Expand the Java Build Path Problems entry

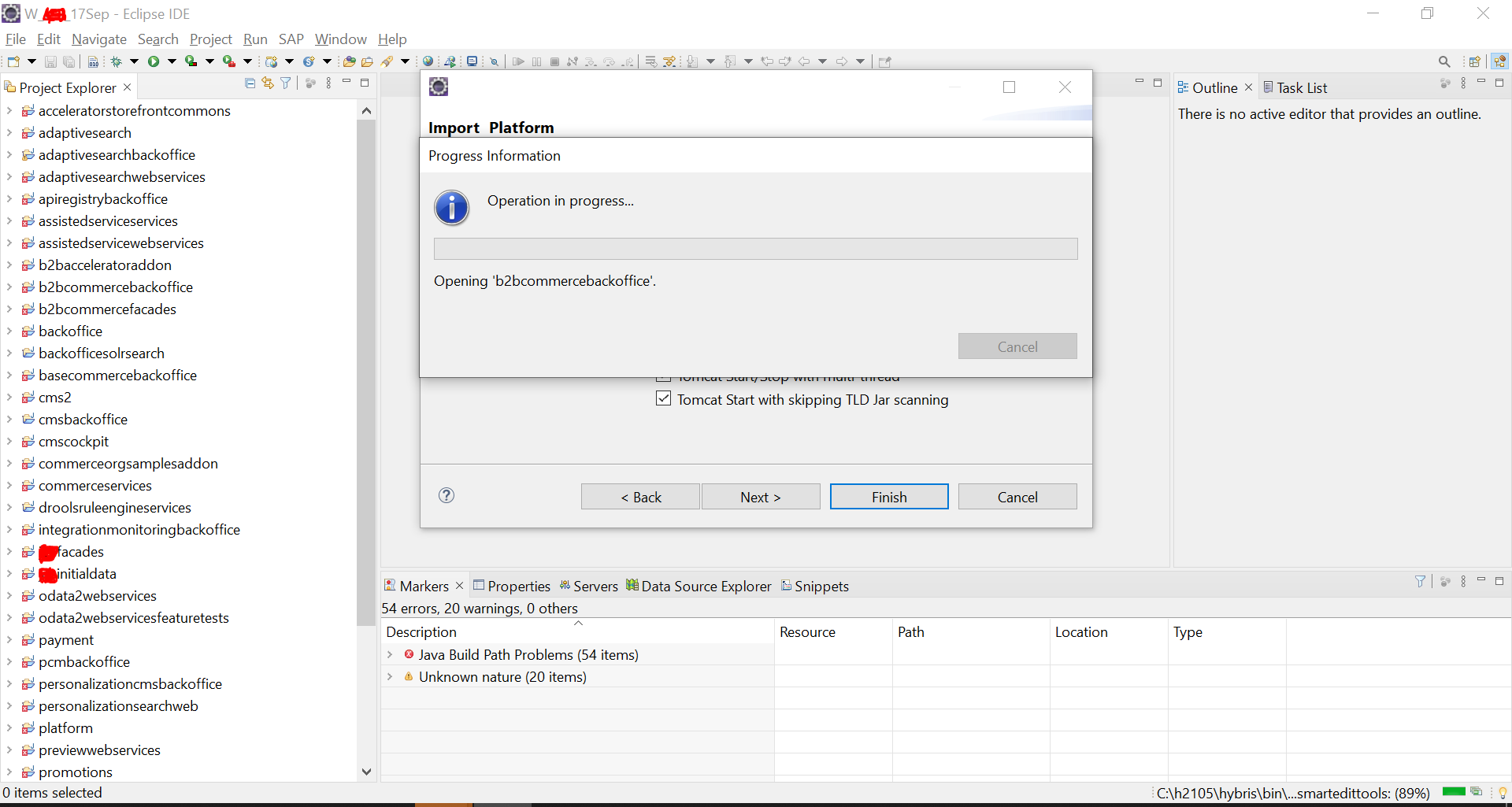pos(391,654)
